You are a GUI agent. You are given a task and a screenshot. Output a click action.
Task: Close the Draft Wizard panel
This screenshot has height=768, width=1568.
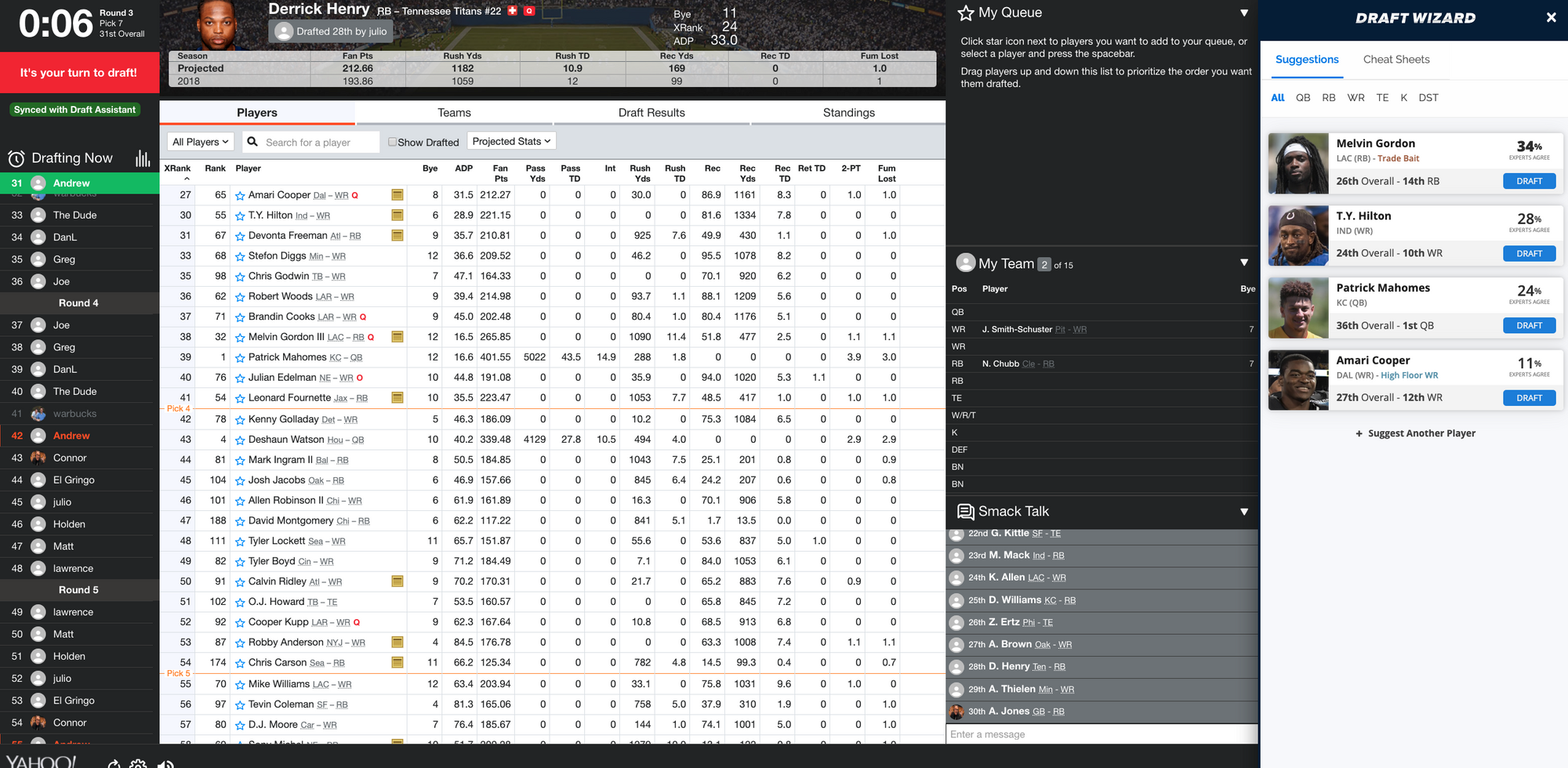point(1551,17)
